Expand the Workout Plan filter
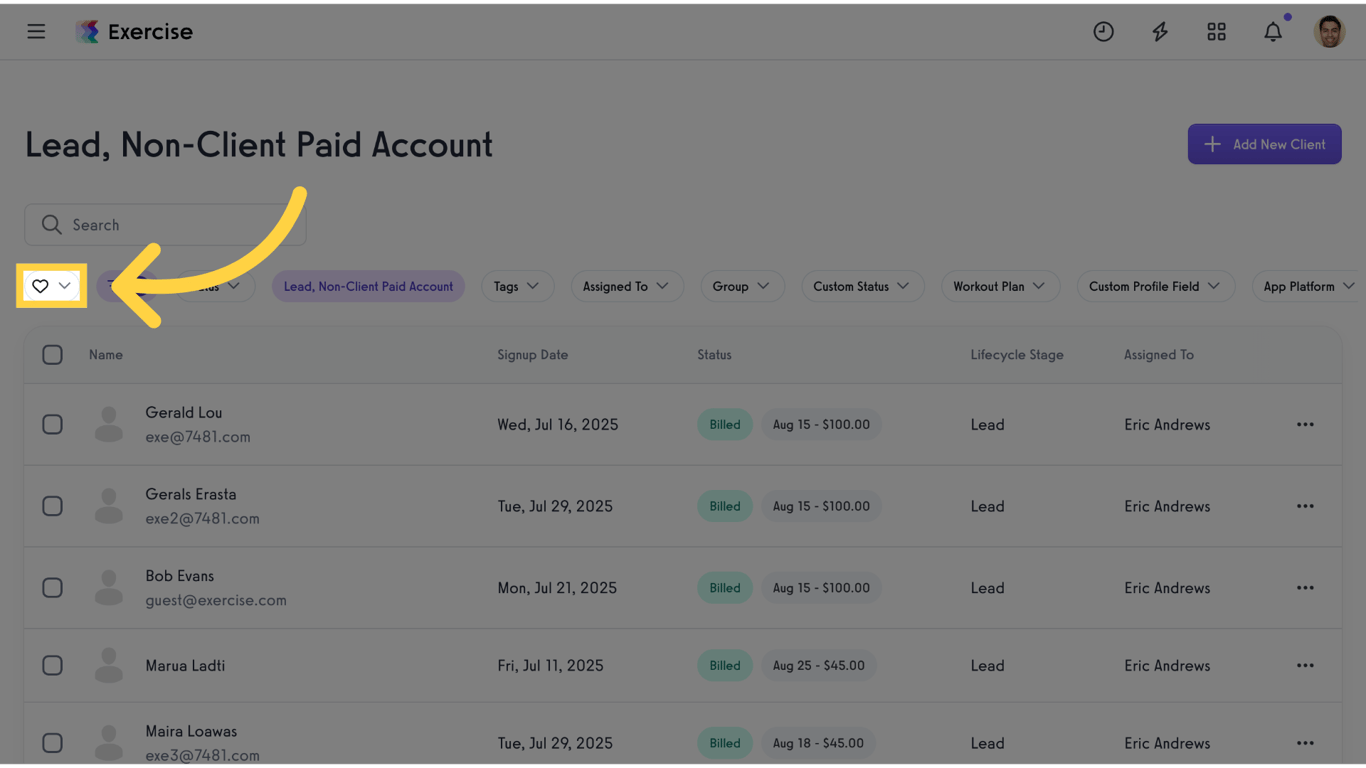Viewport: 1366px width, 768px height. coord(998,286)
